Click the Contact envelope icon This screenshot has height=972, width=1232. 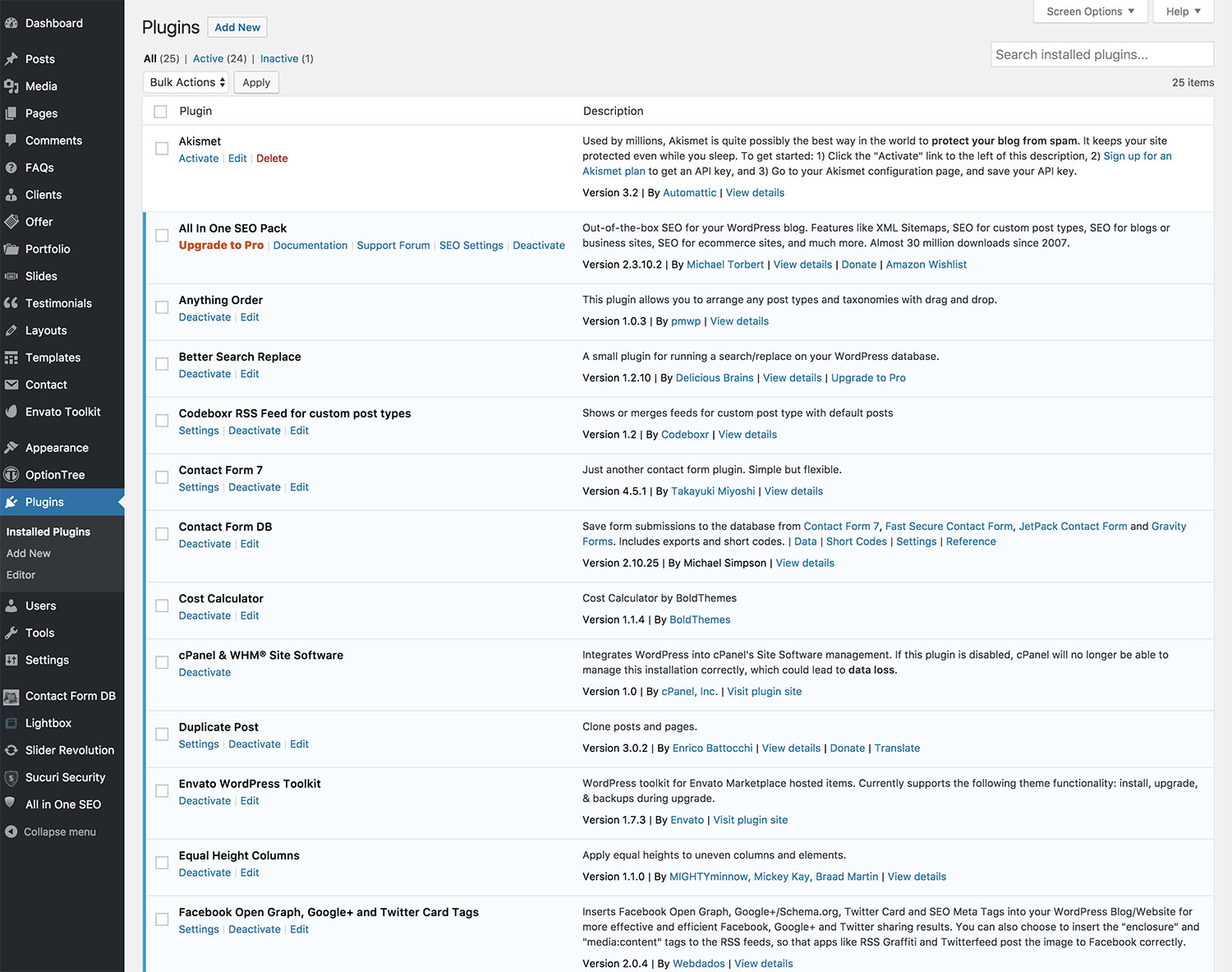tap(11, 385)
